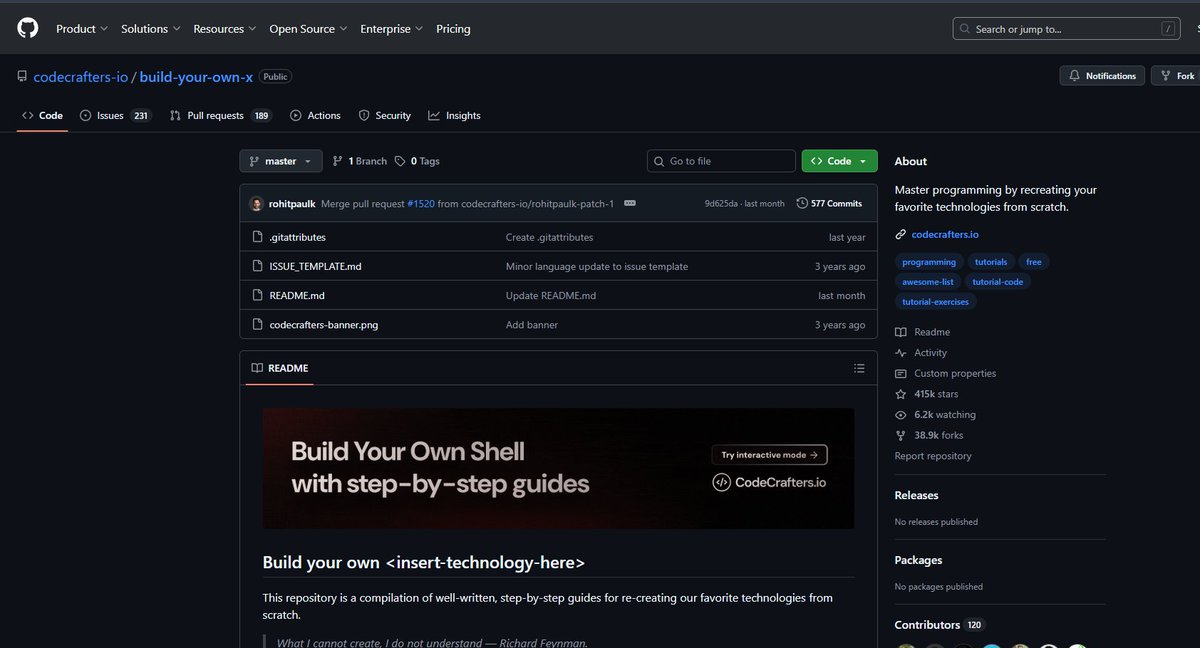Focus the Go to file search box
1200x648 pixels.
[x=721, y=161]
